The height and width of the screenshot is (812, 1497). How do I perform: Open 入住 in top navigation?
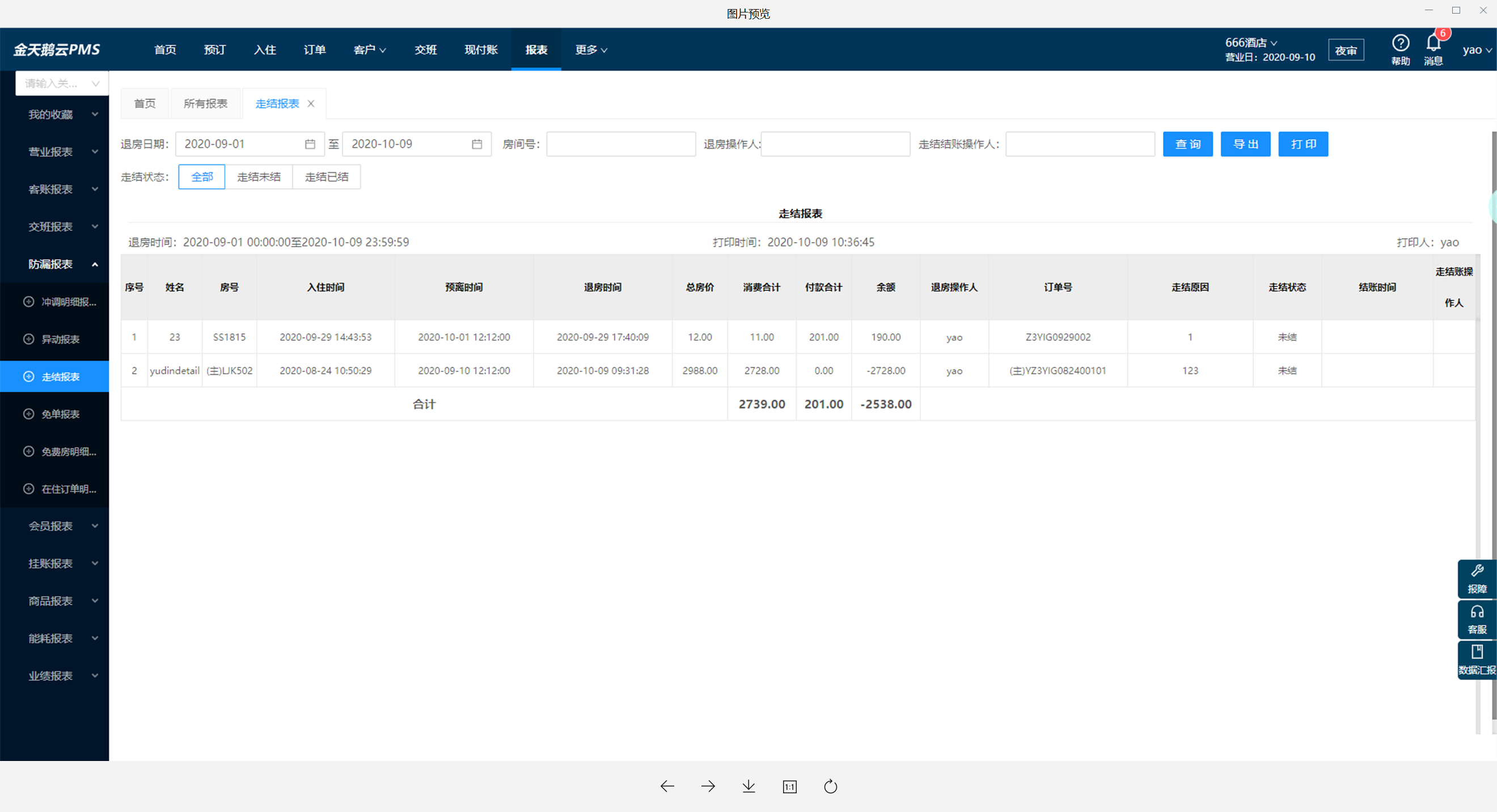(x=264, y=50)
